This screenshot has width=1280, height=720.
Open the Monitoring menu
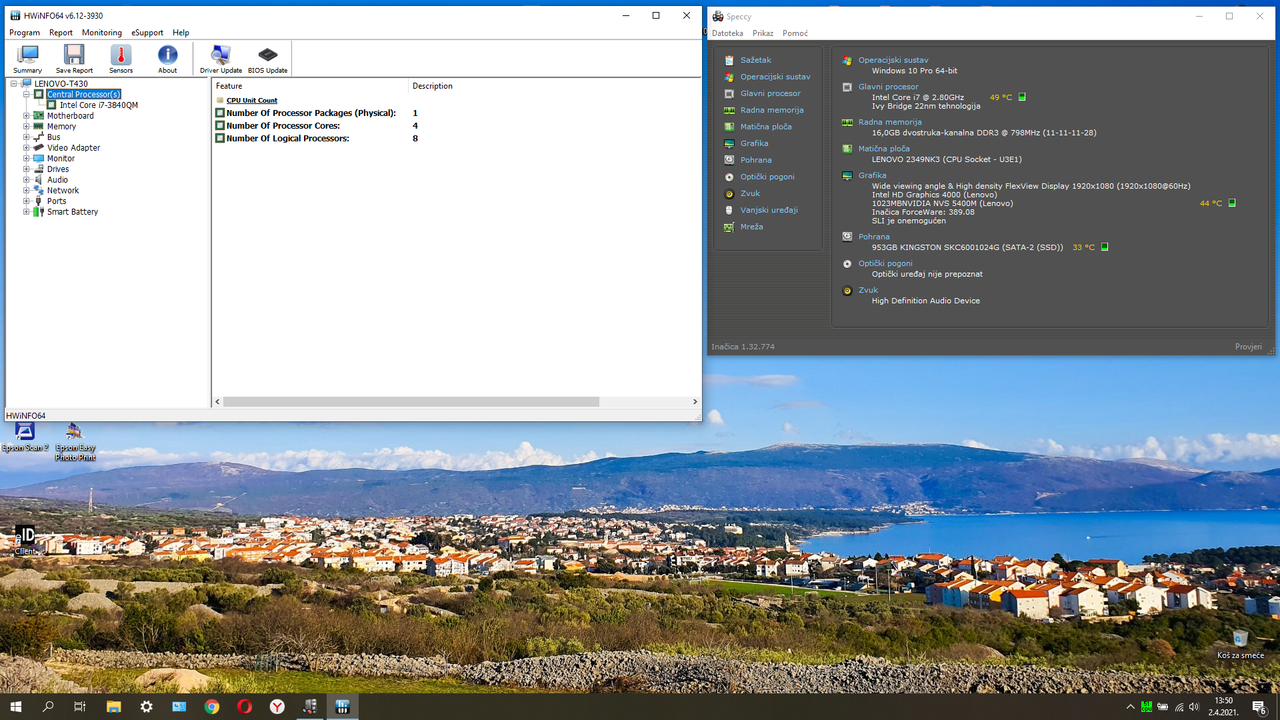[102, 32]
